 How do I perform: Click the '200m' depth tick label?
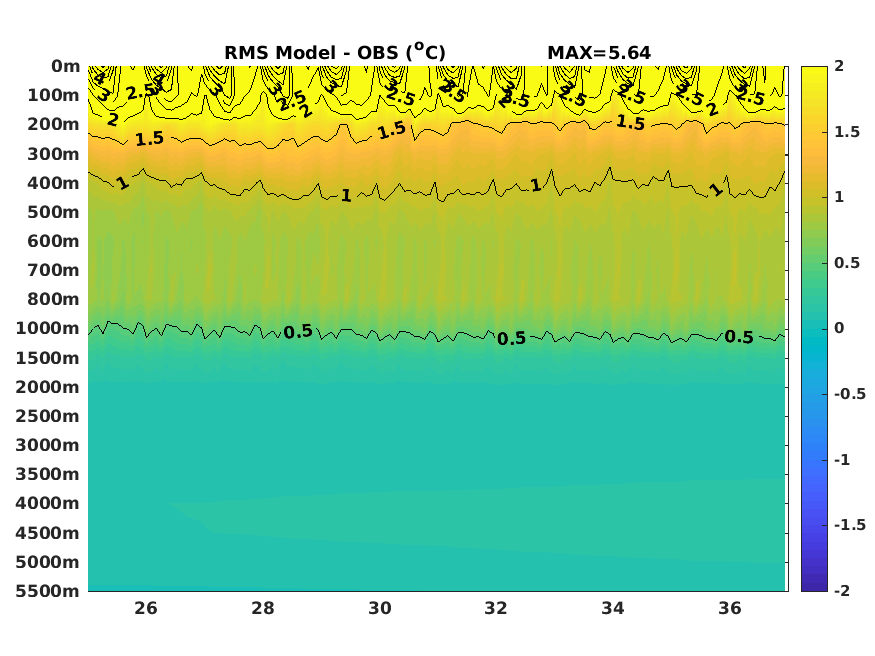click(54, 124)
